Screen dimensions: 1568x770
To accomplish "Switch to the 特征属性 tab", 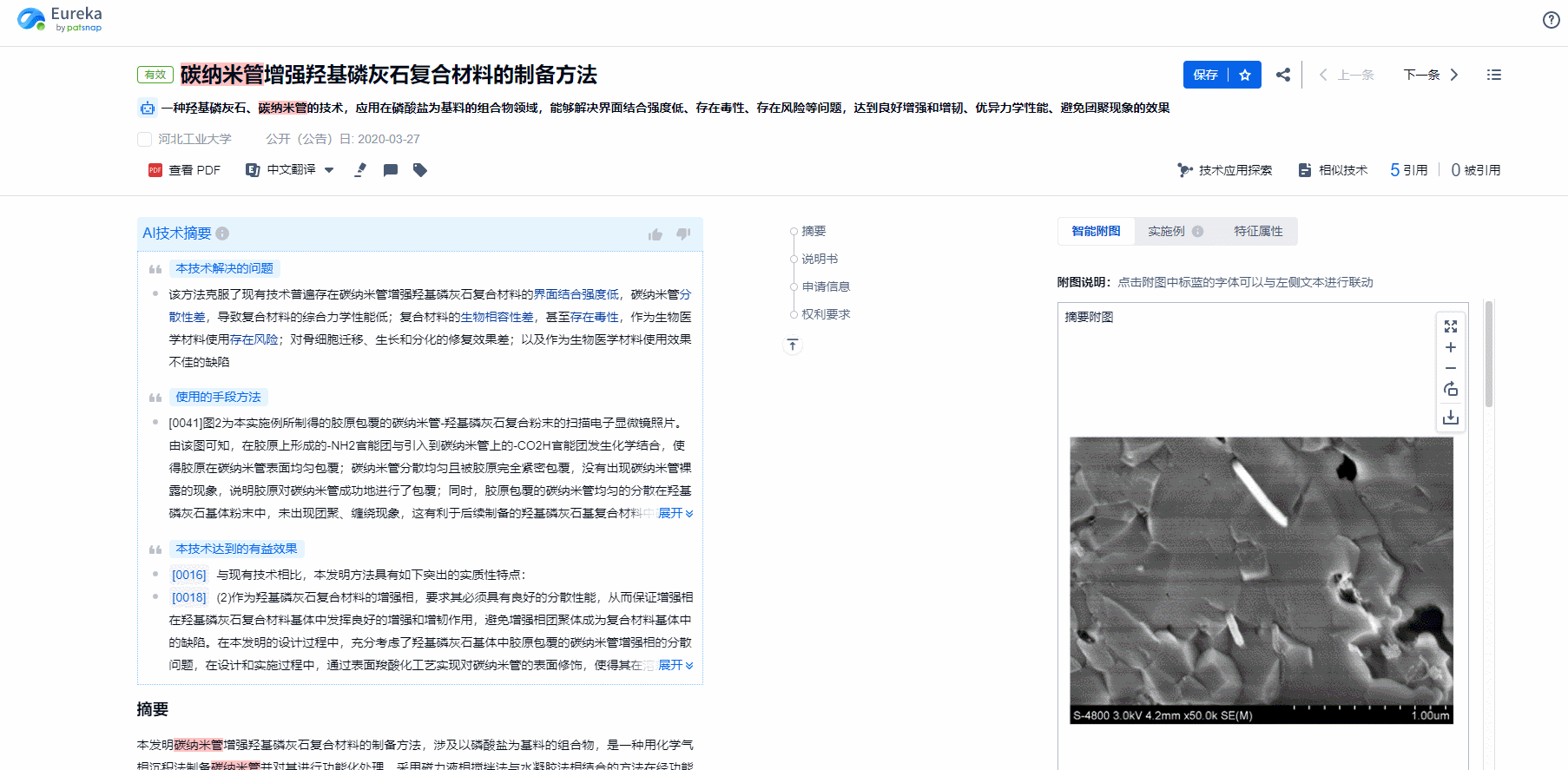I will coord(1258,231).
